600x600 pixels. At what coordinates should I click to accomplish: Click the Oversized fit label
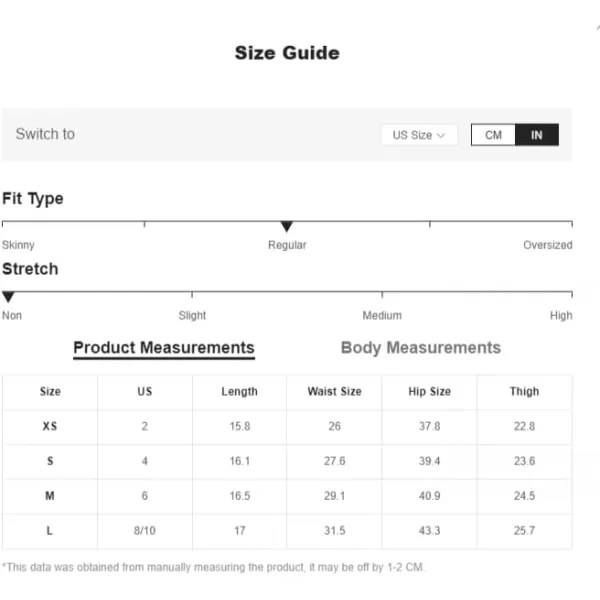click(x=548, y=245)
